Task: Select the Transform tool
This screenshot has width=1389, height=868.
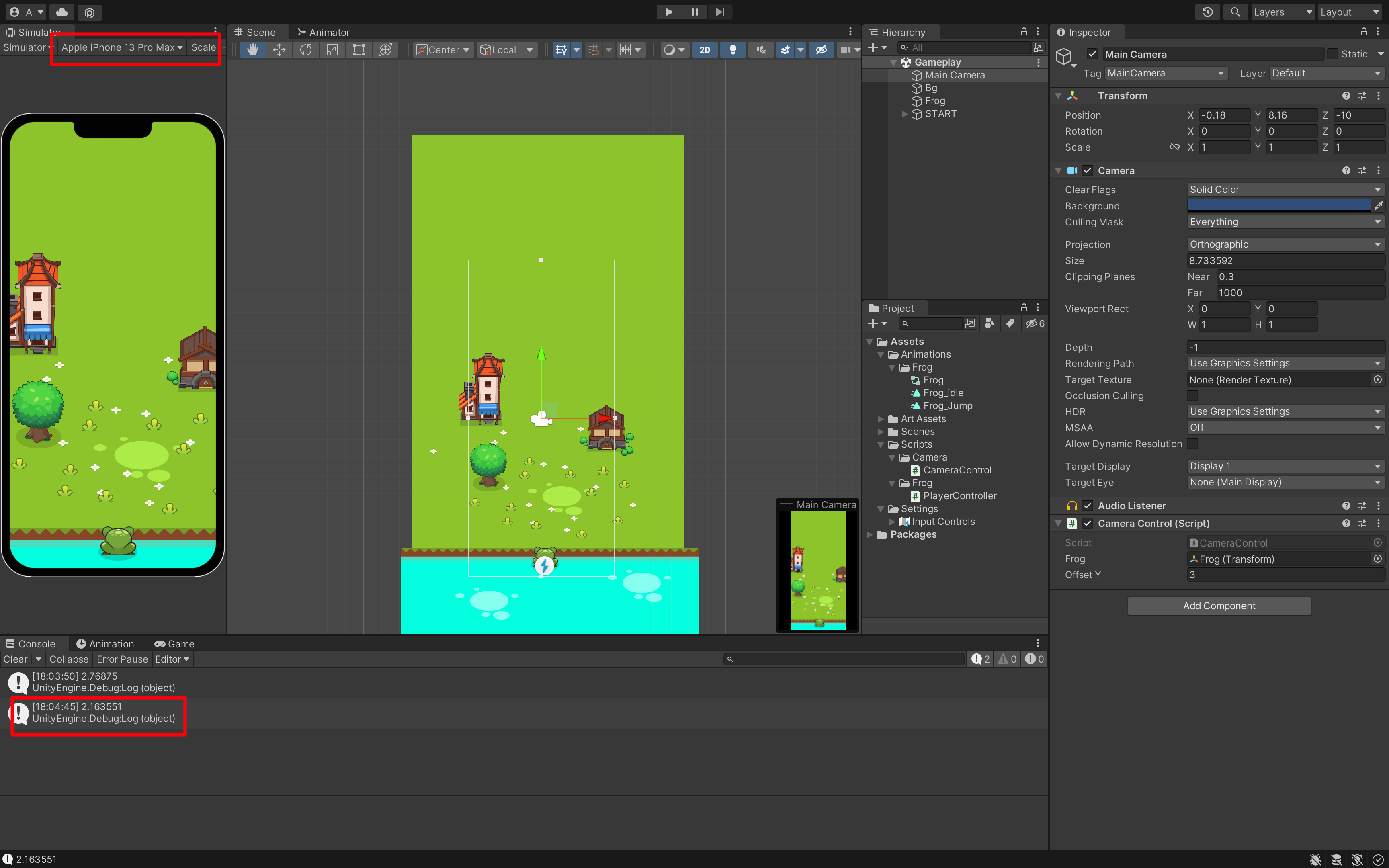Action: [x=386, y=50]
